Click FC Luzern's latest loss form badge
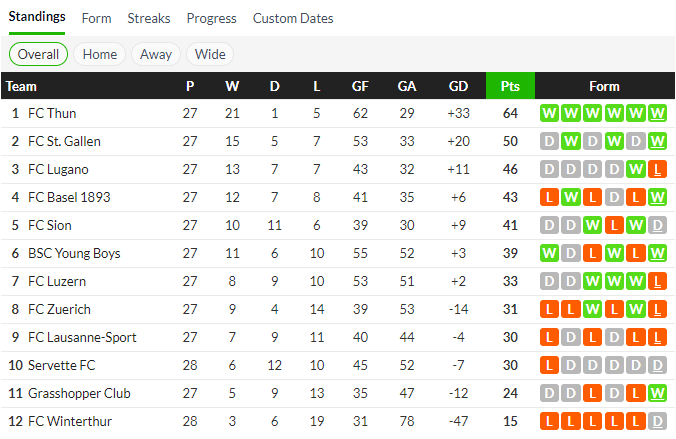This screenshot has width=676, height=439. [657, 281]
